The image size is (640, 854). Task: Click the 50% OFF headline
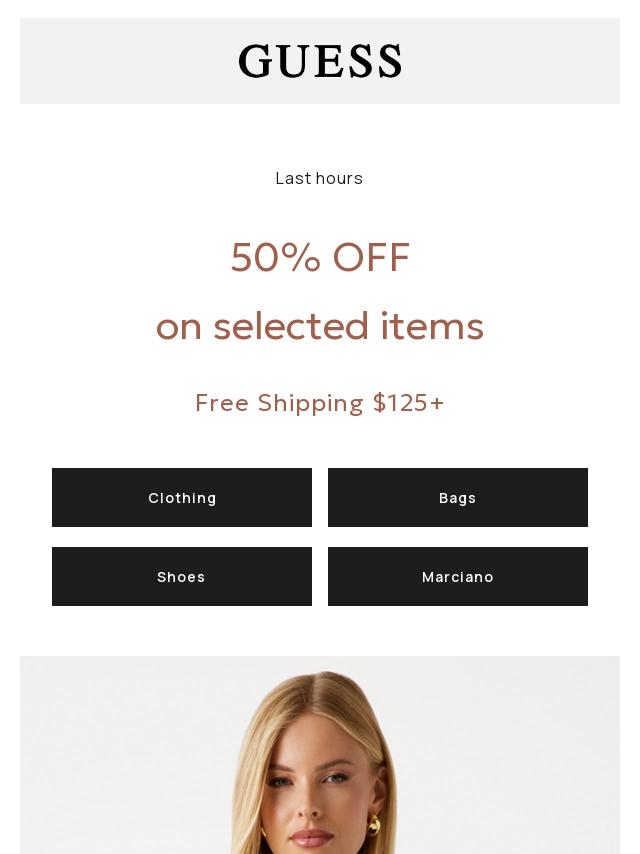(320, 257)
